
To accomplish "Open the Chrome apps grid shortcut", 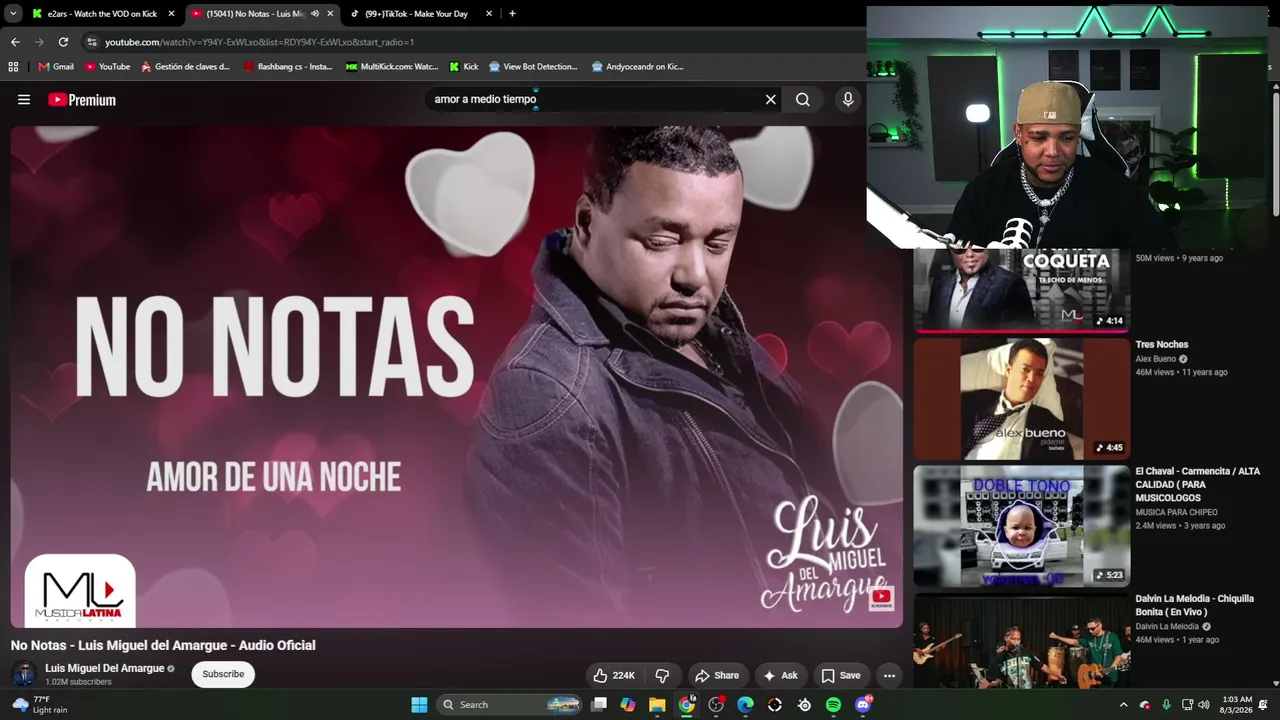I will pos(13,67).
